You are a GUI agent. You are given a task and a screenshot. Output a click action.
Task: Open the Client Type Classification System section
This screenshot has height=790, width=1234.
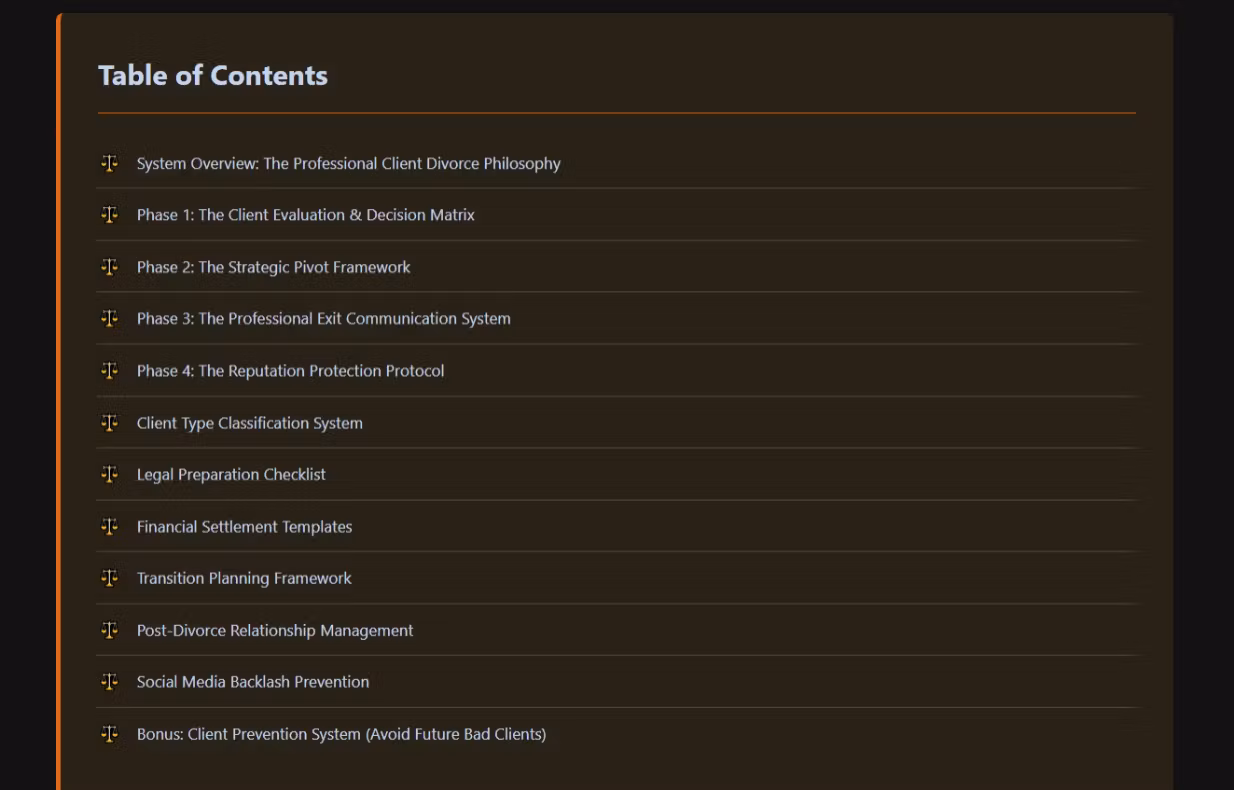(x=249, y=423)
